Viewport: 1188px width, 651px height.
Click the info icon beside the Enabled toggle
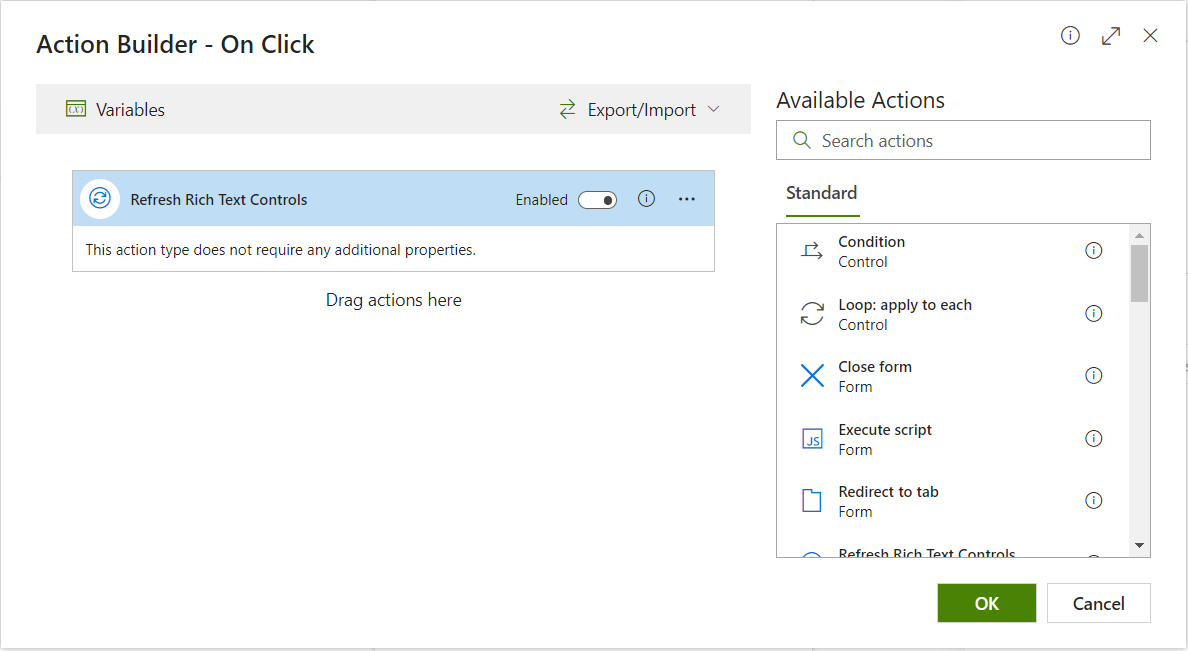coord(645,199)
